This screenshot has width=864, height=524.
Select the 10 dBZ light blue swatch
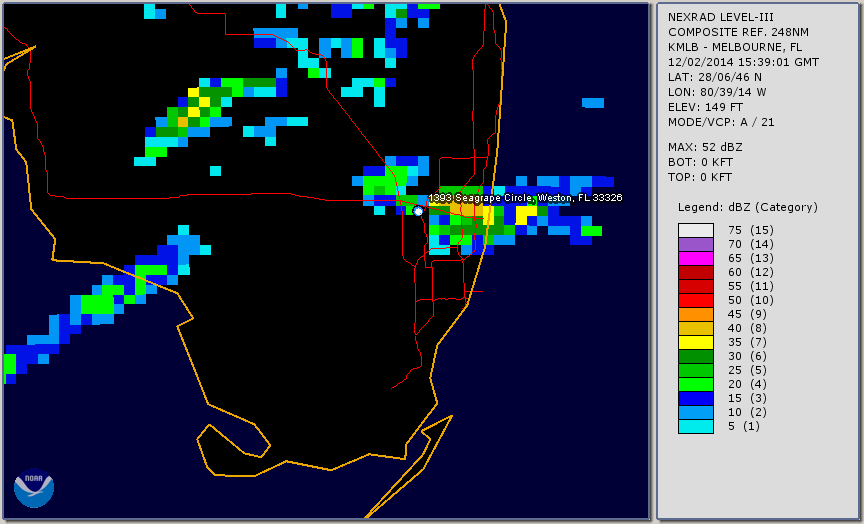[696, 412]
